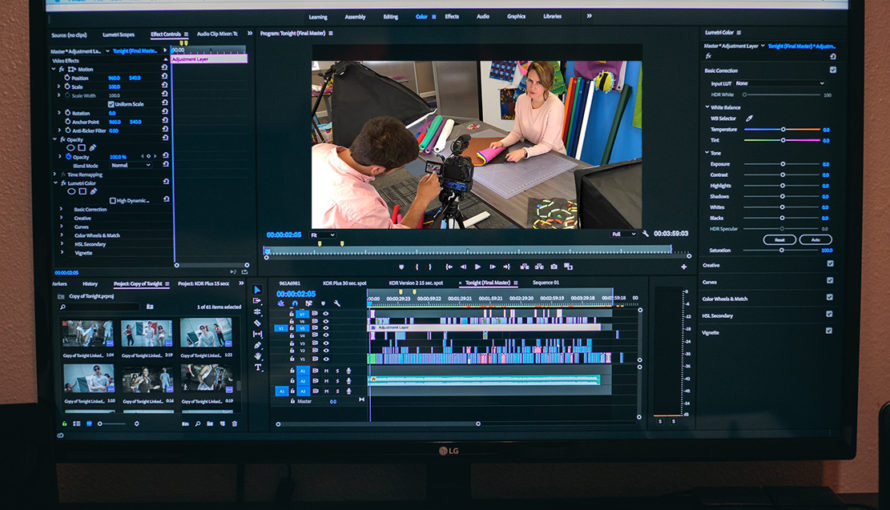Click the Extract button in Program monitor

tap(539, 267)
